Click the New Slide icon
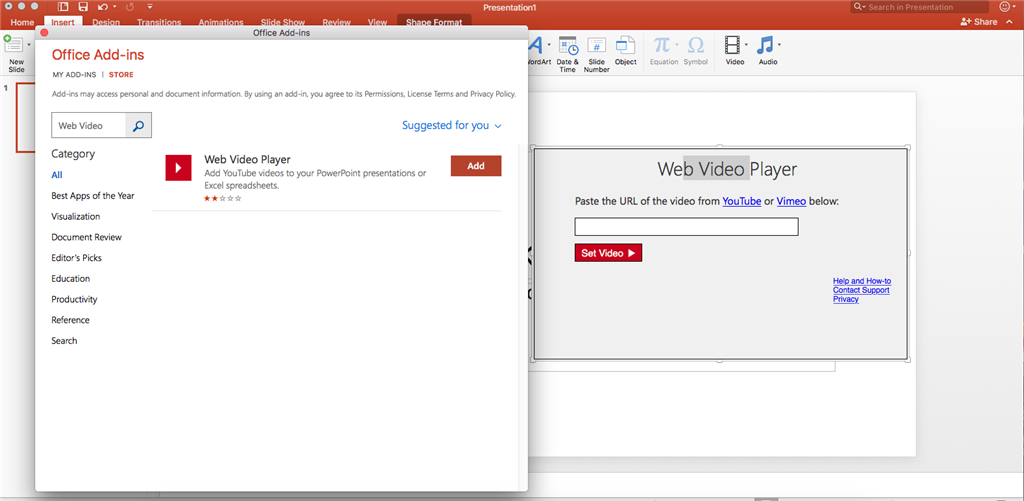Image resolution: width=1024 pixels, height=501 pixels. click(x=13, y=45)
